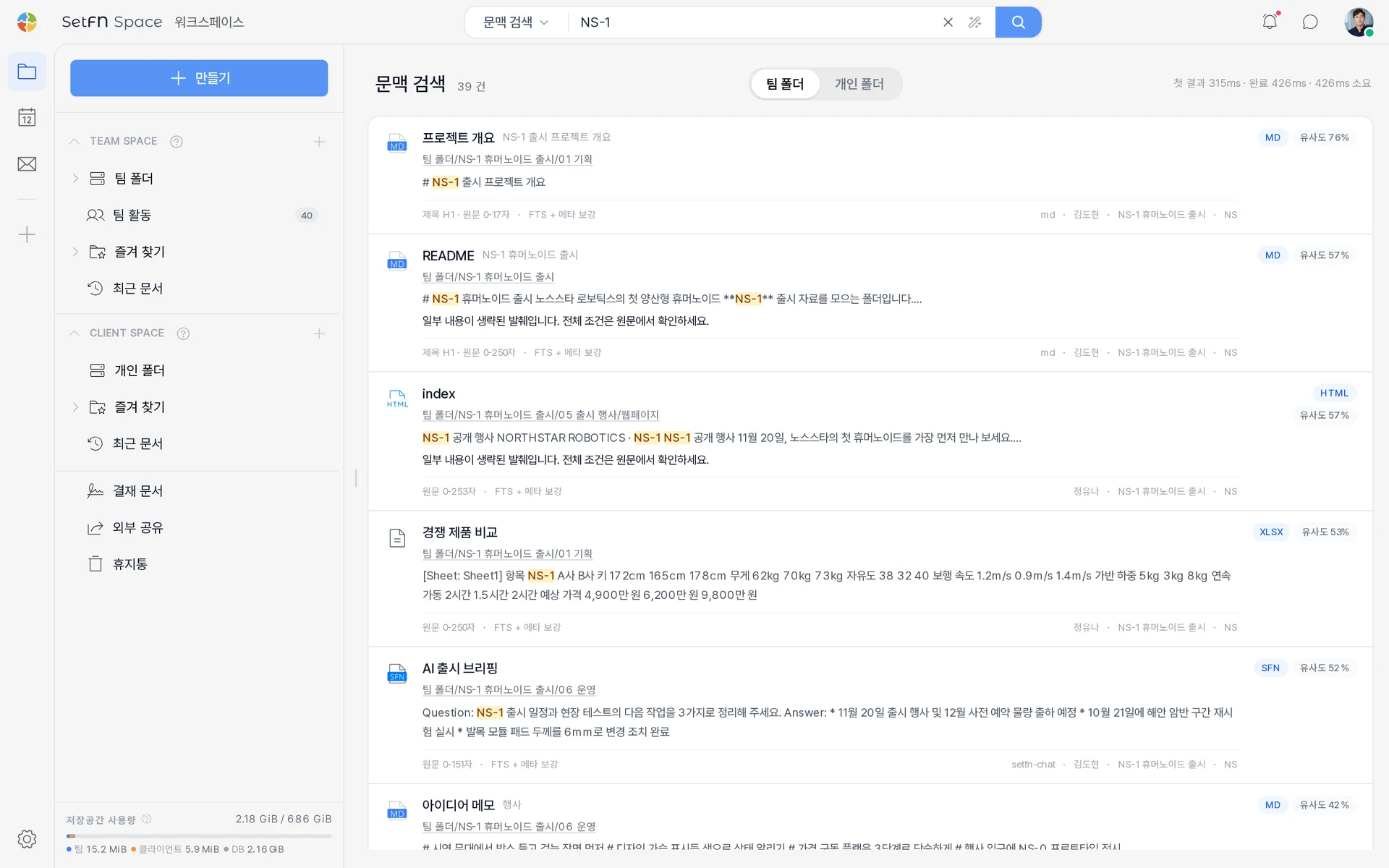Click the 만들기 create button

click(x=199, y=78)
